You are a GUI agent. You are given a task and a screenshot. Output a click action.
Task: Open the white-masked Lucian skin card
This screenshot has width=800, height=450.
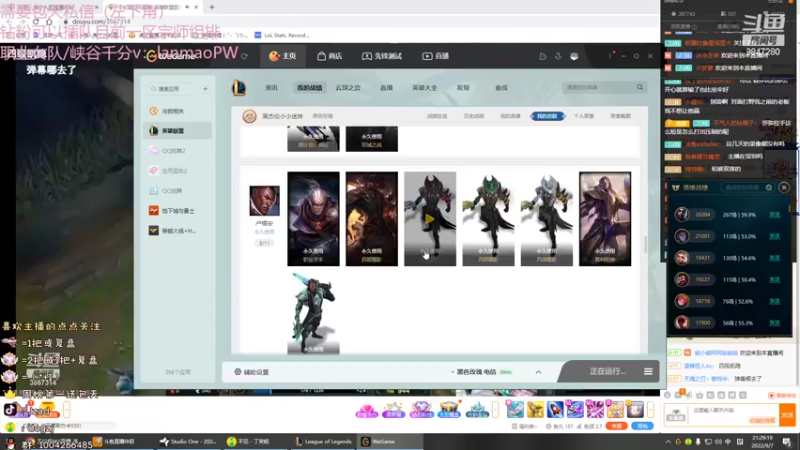[546, 218]
